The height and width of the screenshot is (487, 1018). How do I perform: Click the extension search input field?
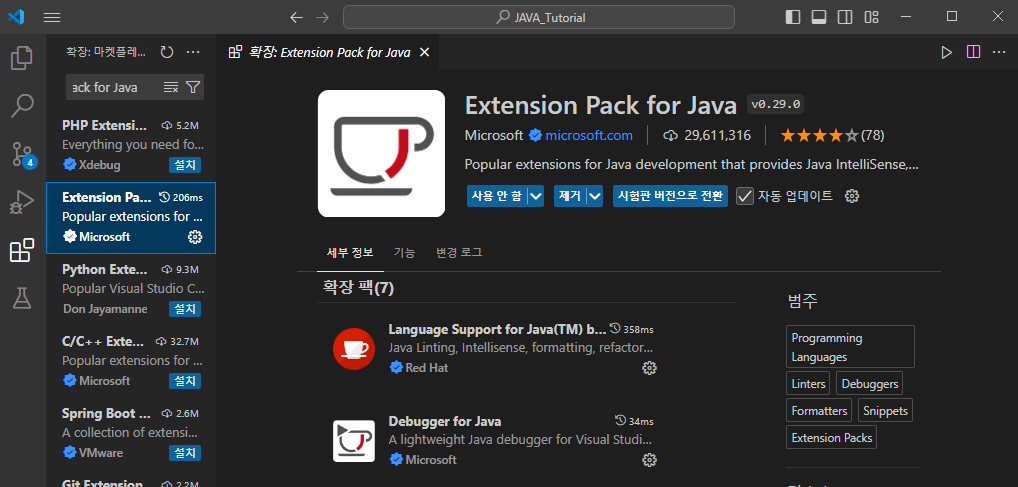click(x=114, y=87)
